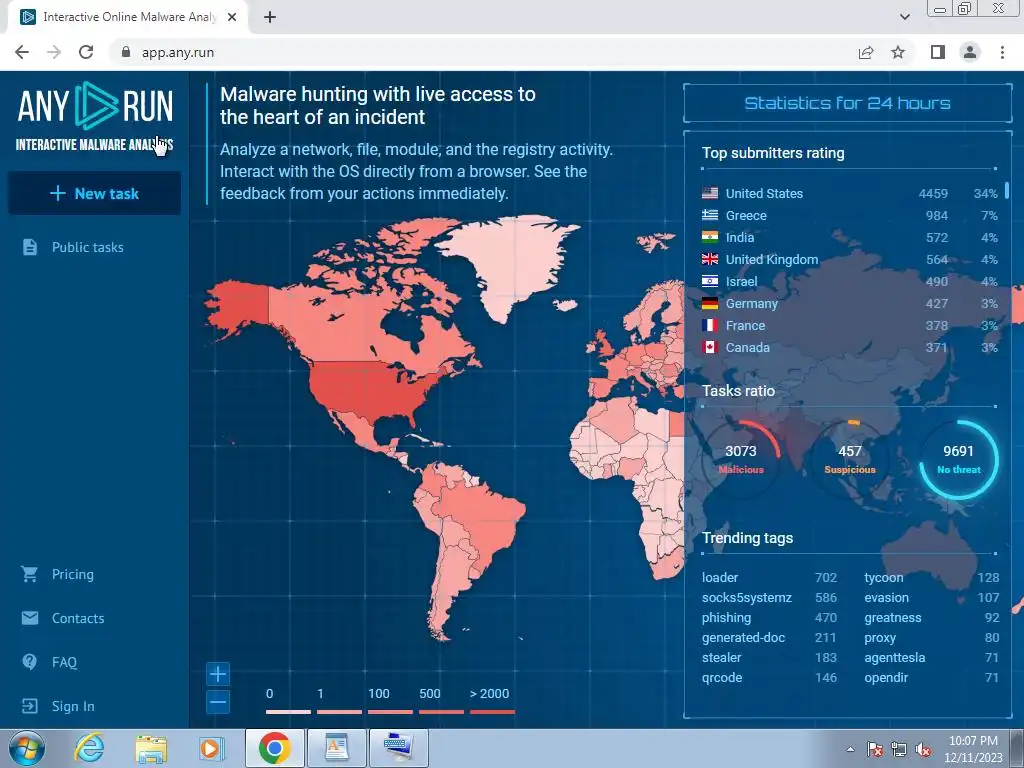This screenshot has width=1024, height=768.
Task: Open the FAQ section
Action: coord(64,662)
